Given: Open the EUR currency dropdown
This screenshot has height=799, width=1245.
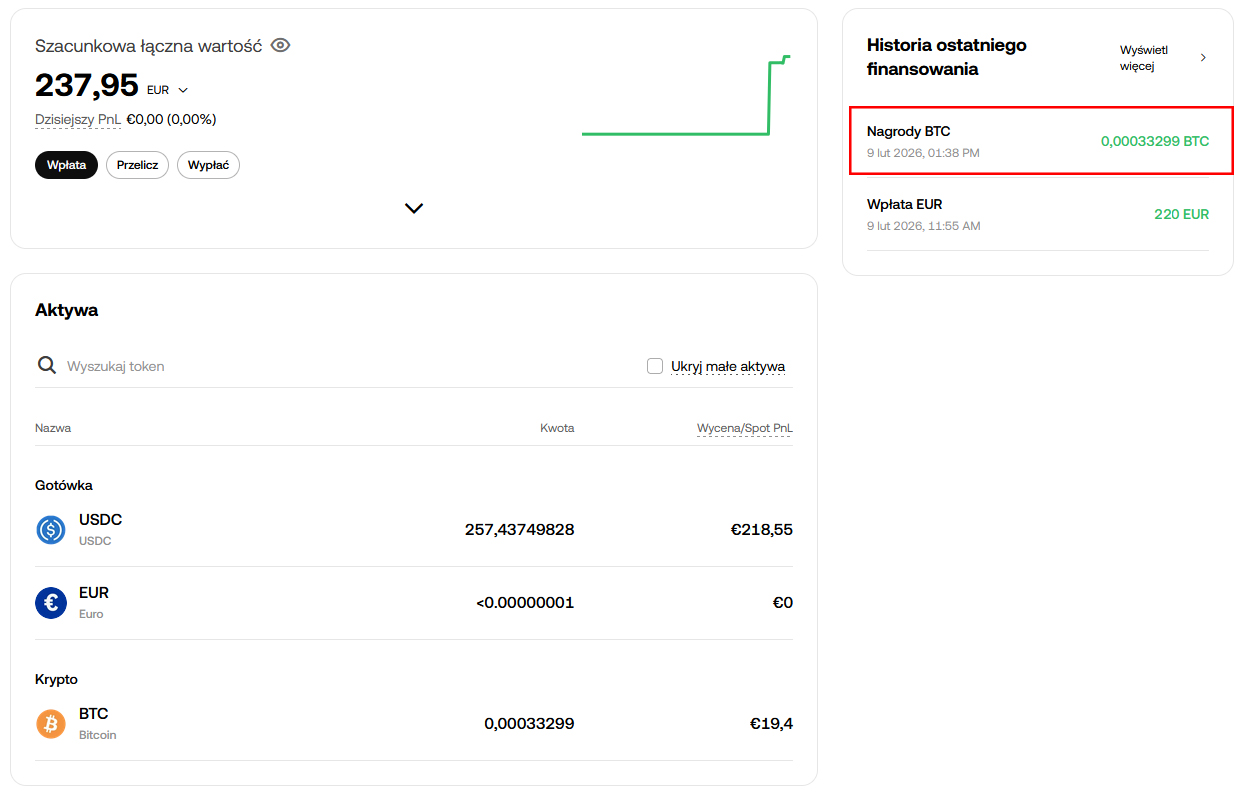Looking at the screenshot, I should [x=168, y=90].
